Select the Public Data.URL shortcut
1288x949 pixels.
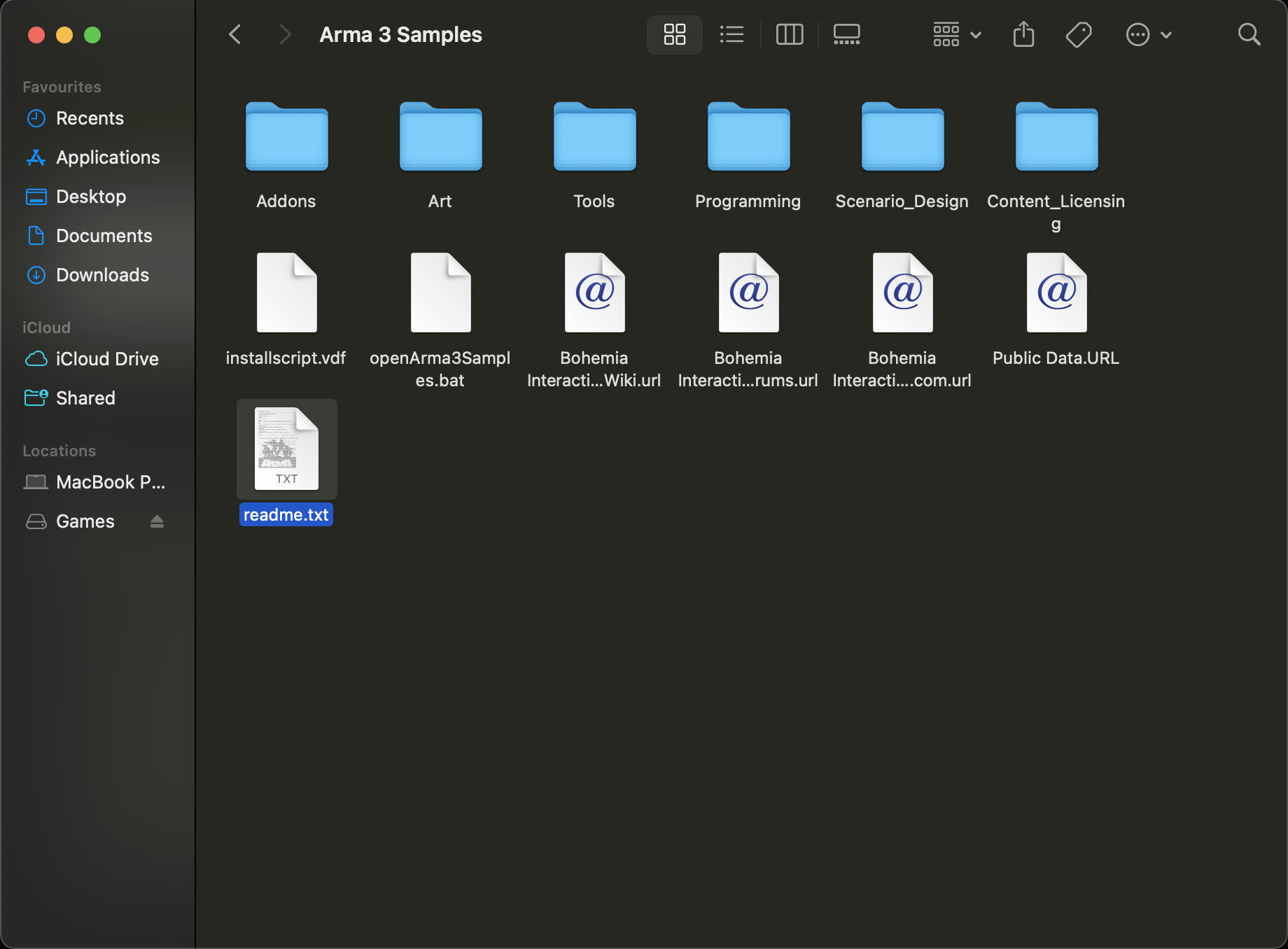[1056, 293]
